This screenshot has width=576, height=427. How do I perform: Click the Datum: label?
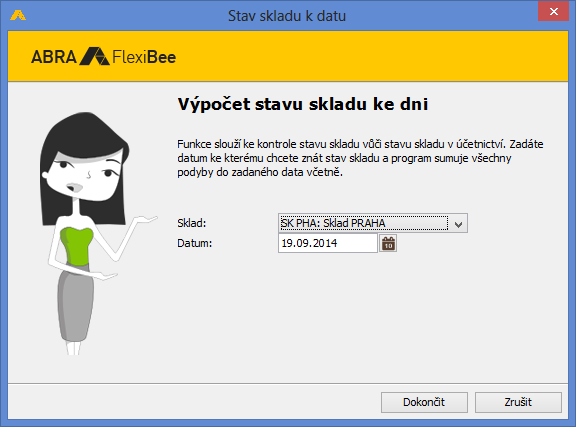coord(195,243)
